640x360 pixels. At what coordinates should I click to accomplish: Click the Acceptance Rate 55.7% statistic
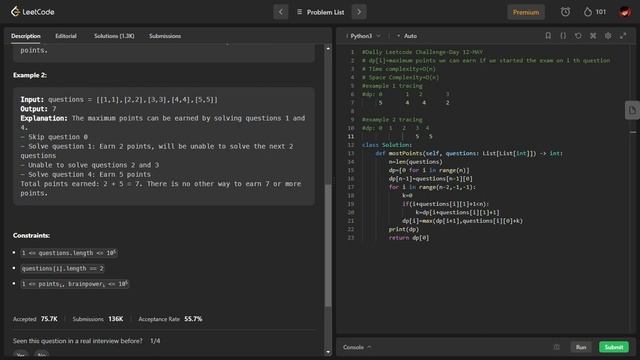tap(170, 319)
